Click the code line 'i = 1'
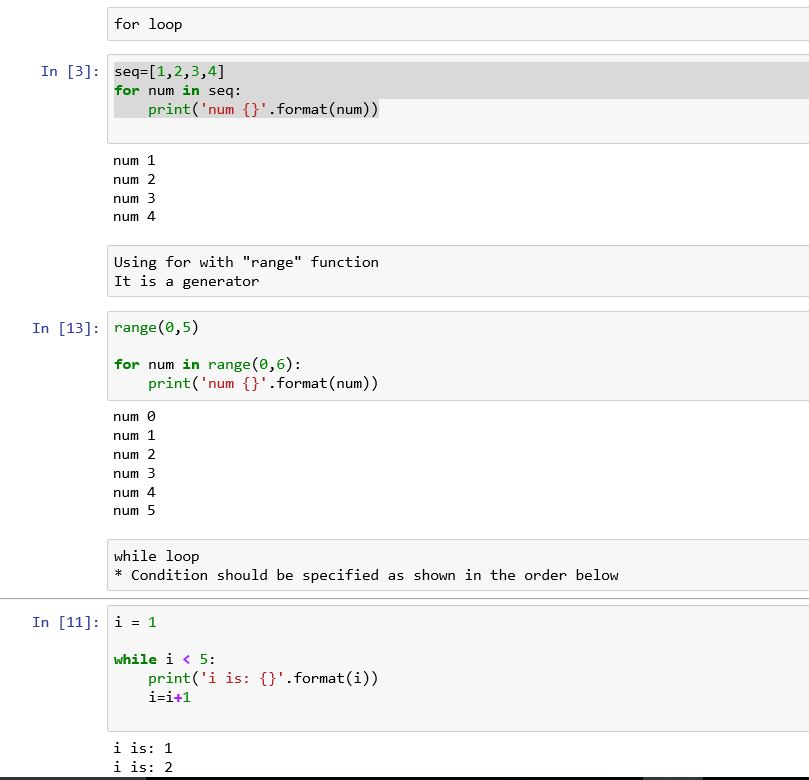 (x=135, y=622)
